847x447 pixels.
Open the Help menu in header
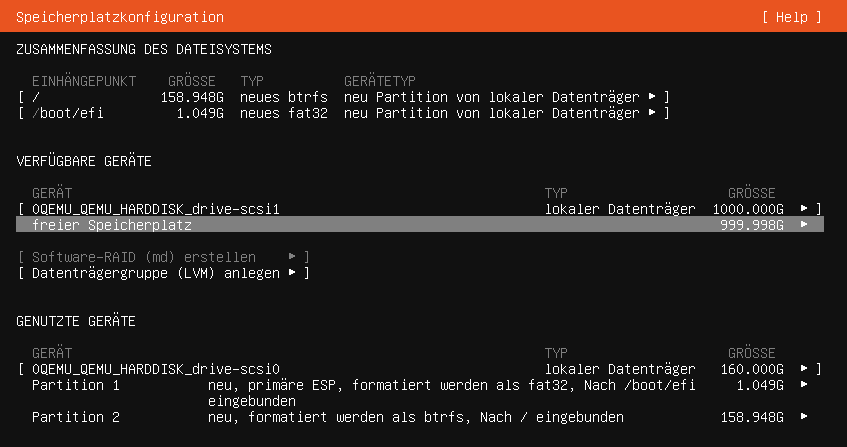coord(791,17)
